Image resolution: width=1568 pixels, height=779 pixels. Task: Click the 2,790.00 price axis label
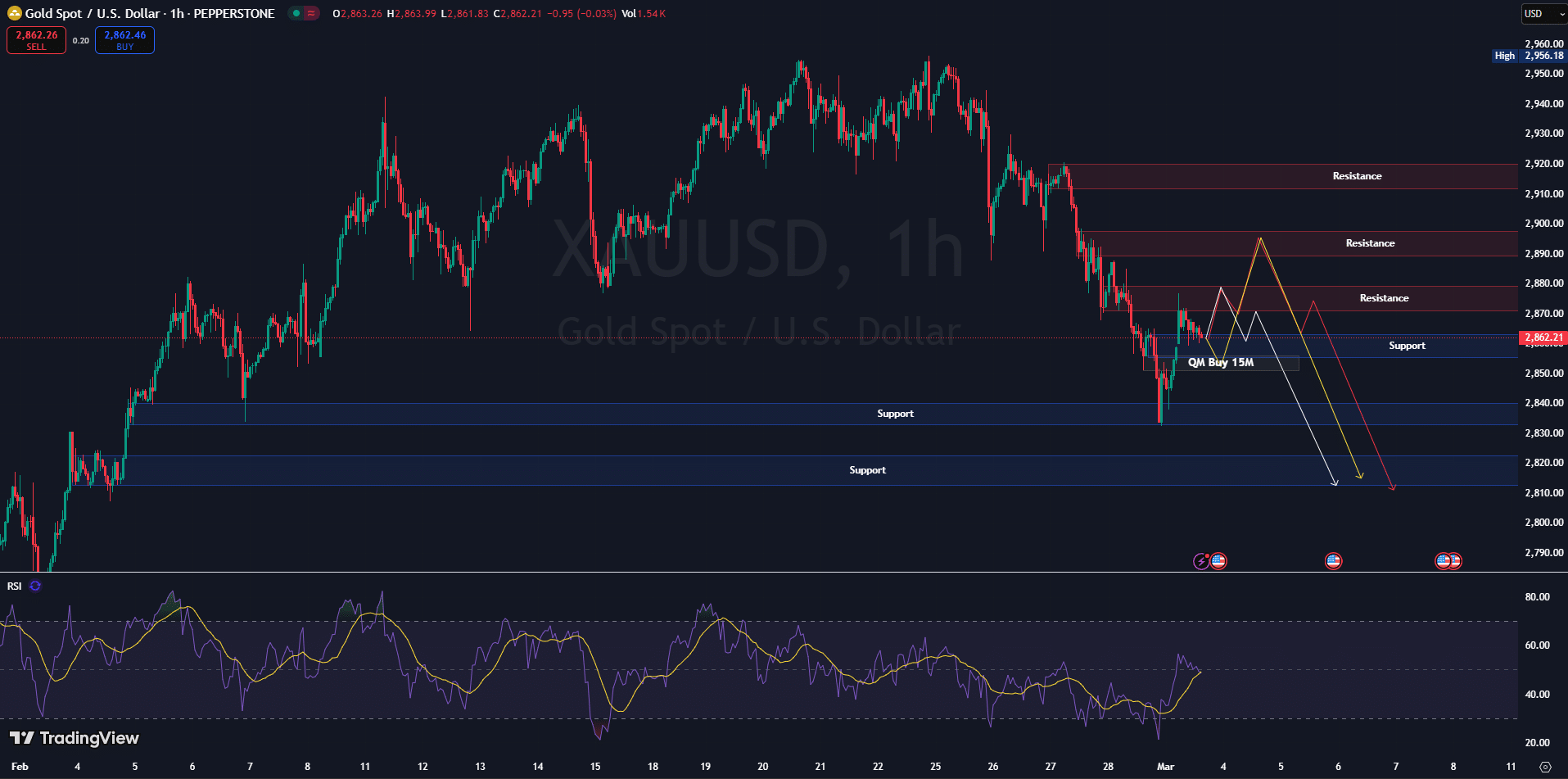click(x=1543, y=553)
